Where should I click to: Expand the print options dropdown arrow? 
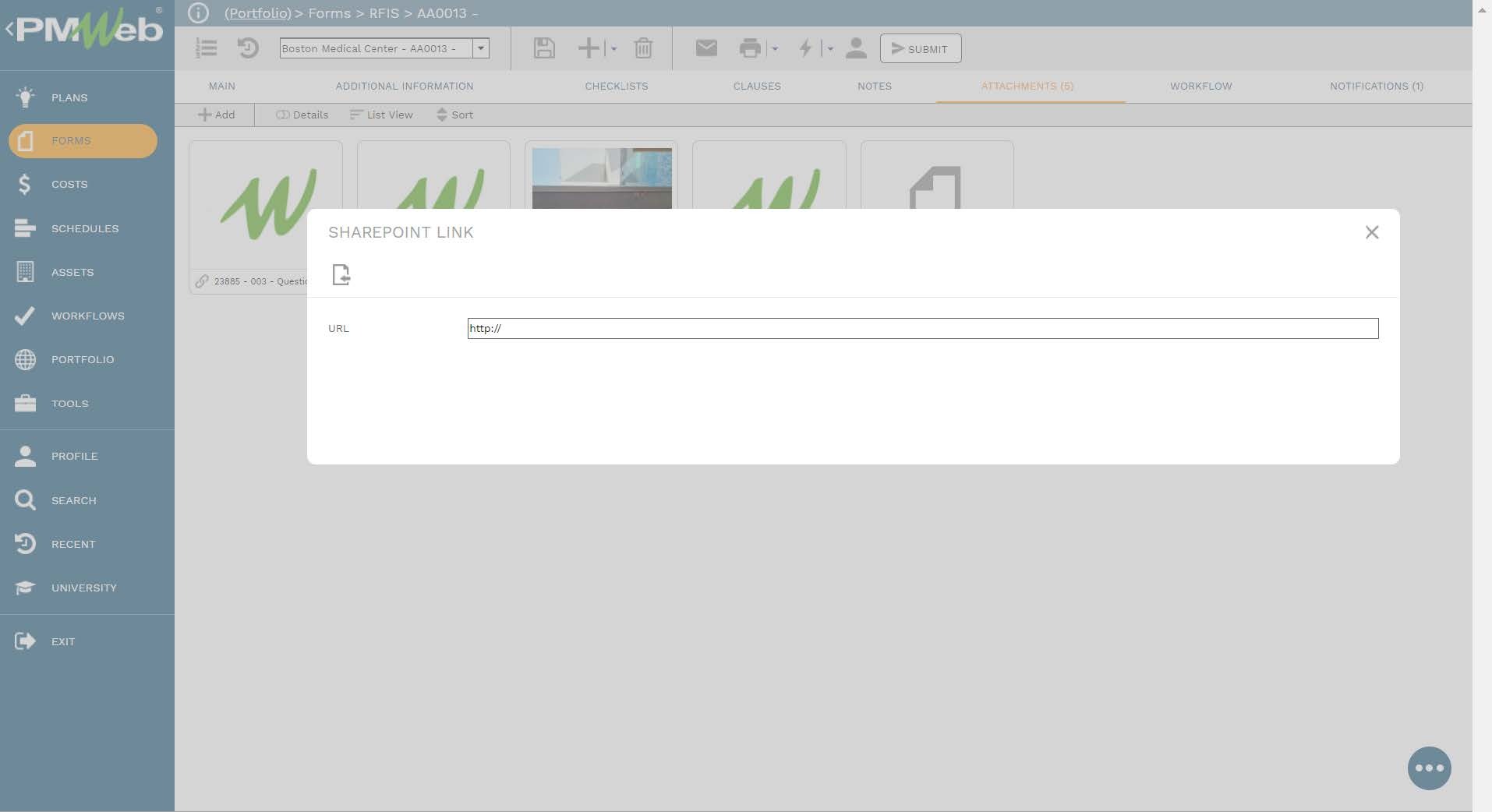(x=775, y=49)
